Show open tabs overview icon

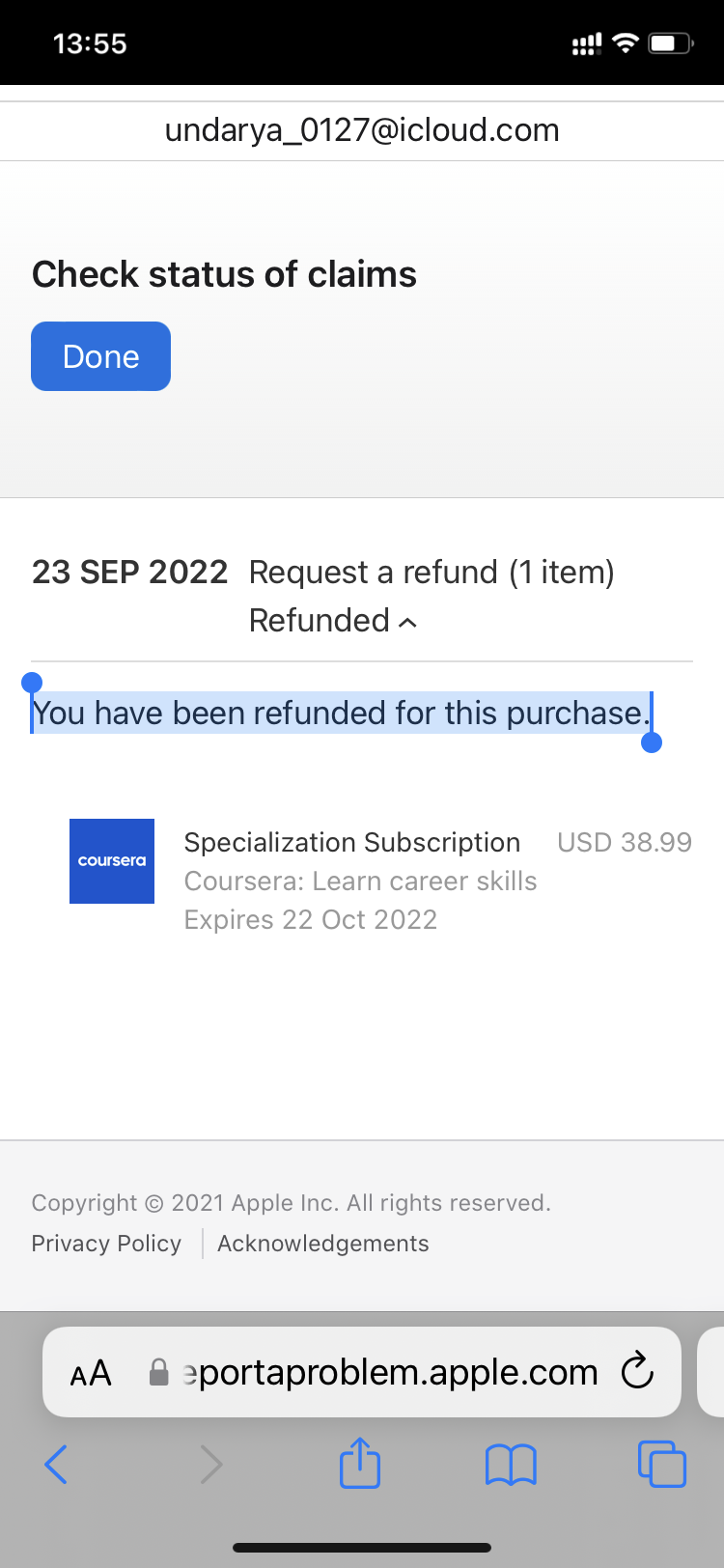pos(662,1464)
